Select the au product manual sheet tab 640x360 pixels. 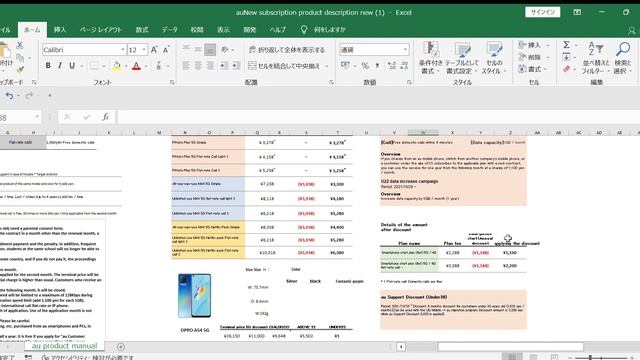point(64,346)
